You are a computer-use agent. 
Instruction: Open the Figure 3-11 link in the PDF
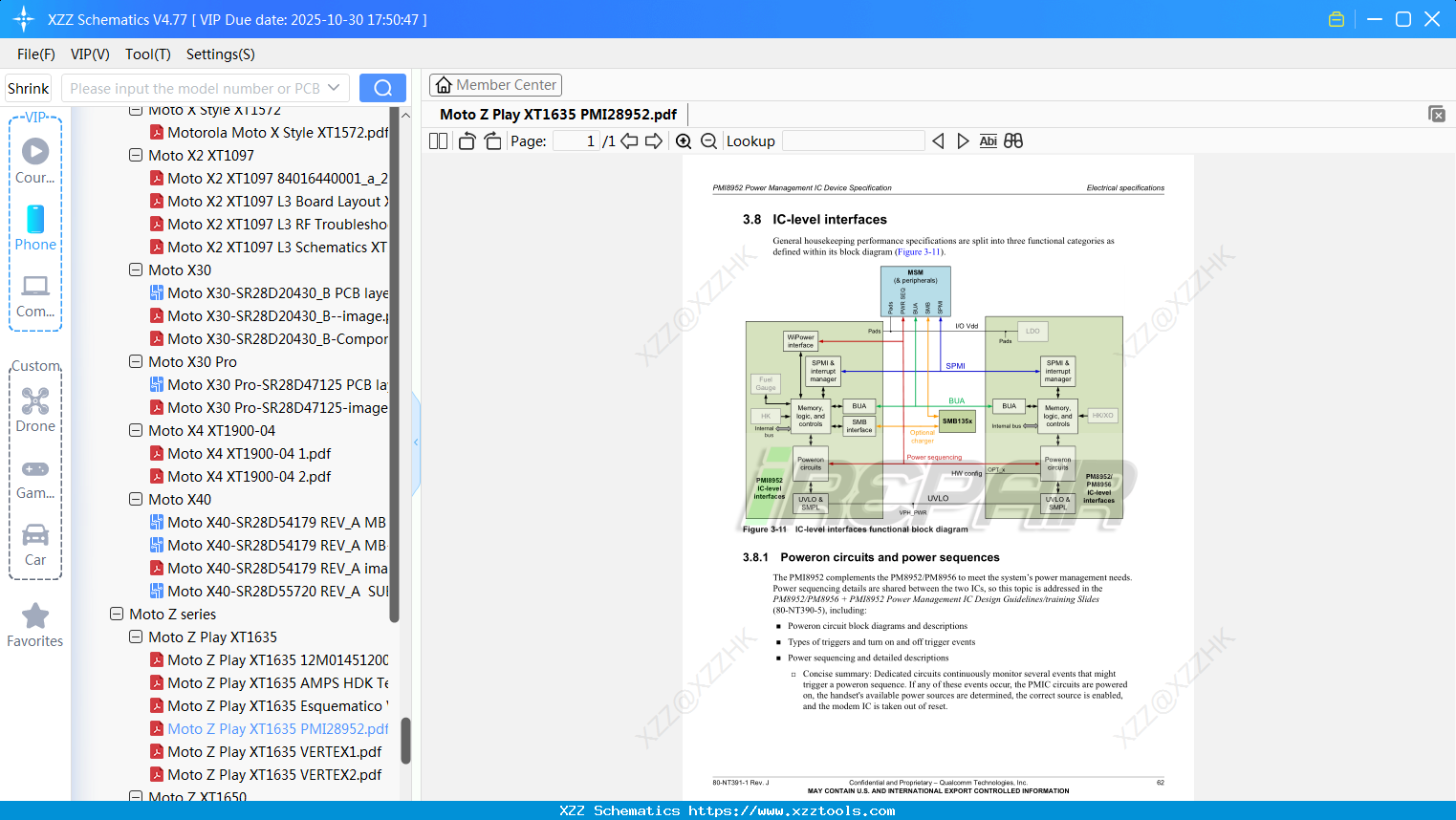click(919, 252)
